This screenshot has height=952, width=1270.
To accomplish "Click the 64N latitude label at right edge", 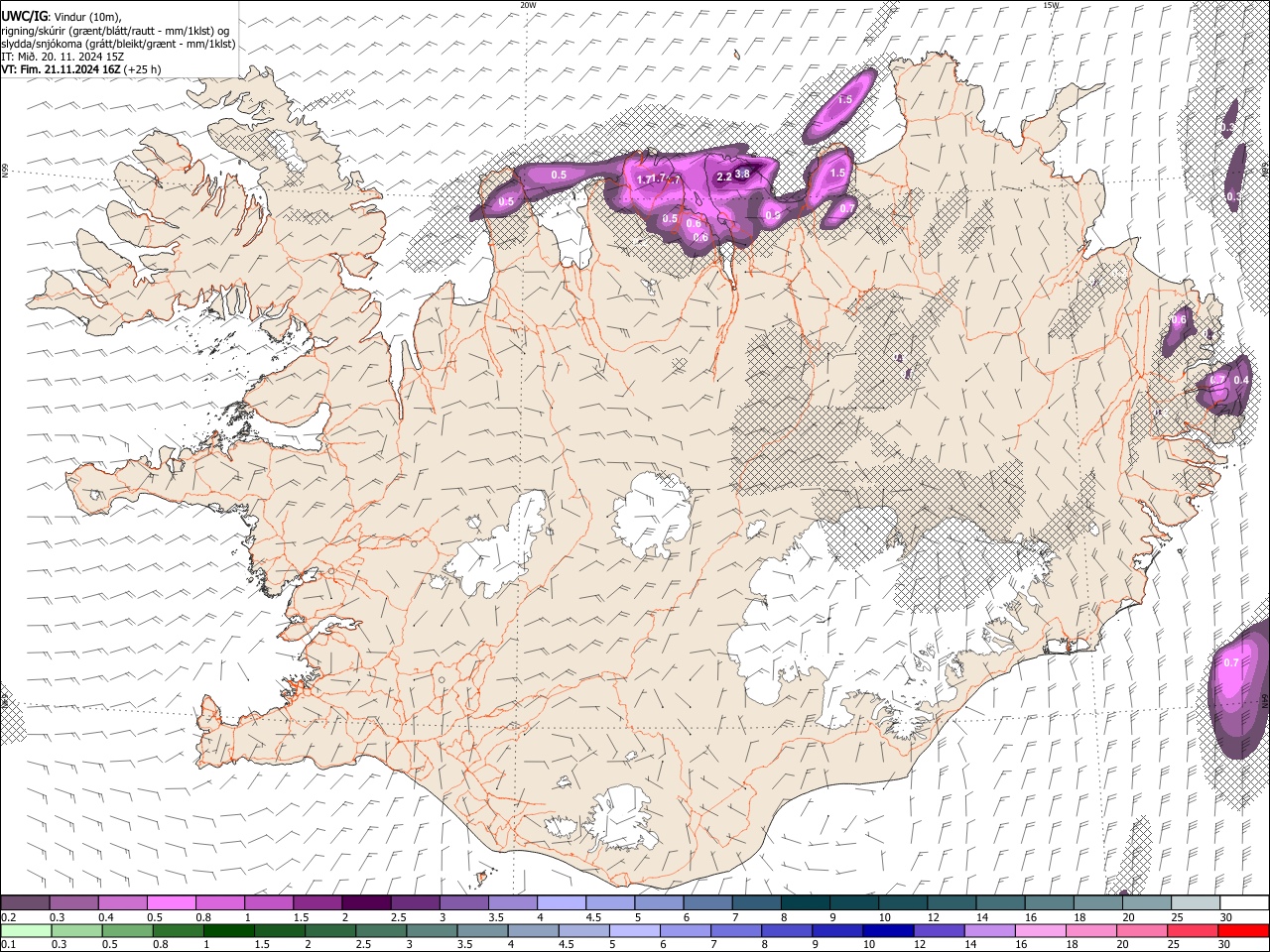I will point(1265,700).
